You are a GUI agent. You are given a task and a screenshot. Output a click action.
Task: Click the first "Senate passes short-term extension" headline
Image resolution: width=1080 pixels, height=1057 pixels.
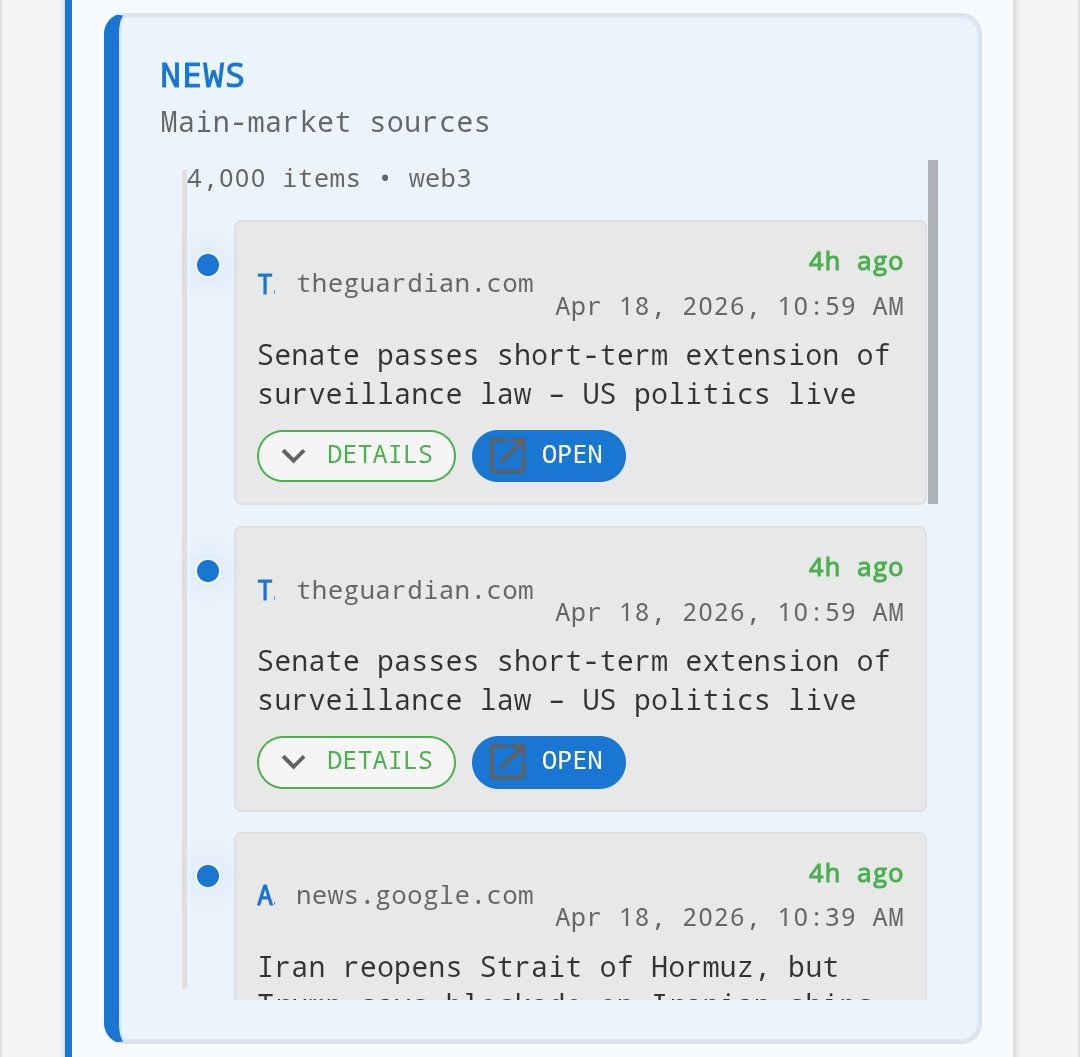(x=573, y=375)
